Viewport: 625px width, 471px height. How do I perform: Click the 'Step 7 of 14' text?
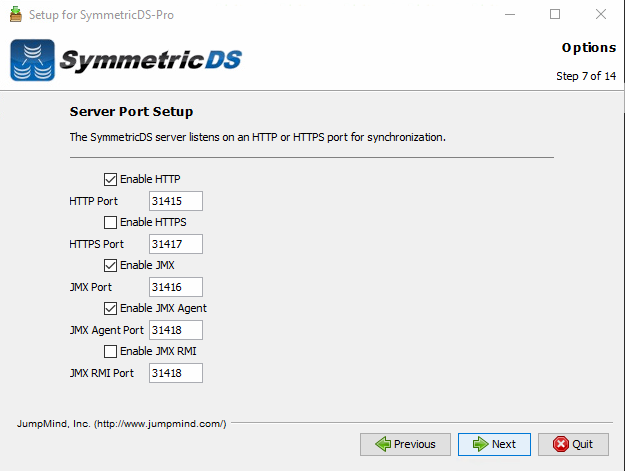click(x=586, y=76)
